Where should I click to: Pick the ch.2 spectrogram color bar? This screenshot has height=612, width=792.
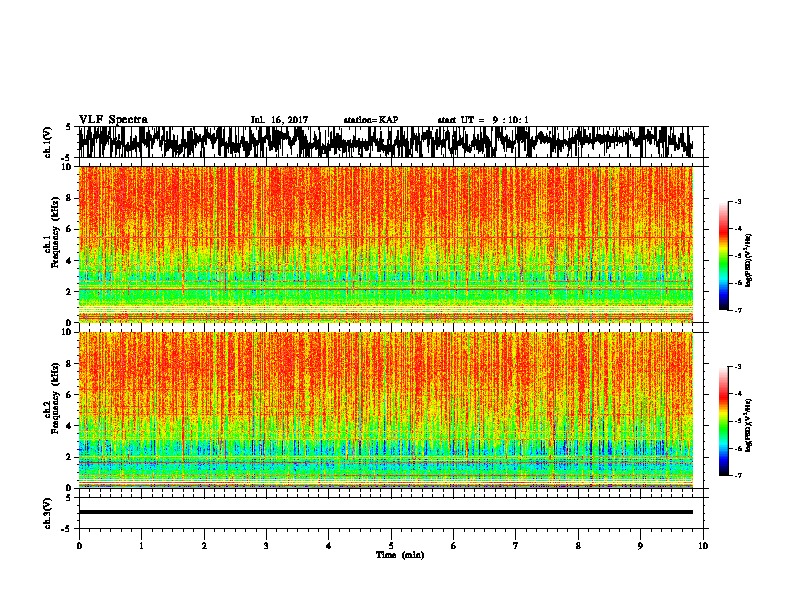[723, 421]
